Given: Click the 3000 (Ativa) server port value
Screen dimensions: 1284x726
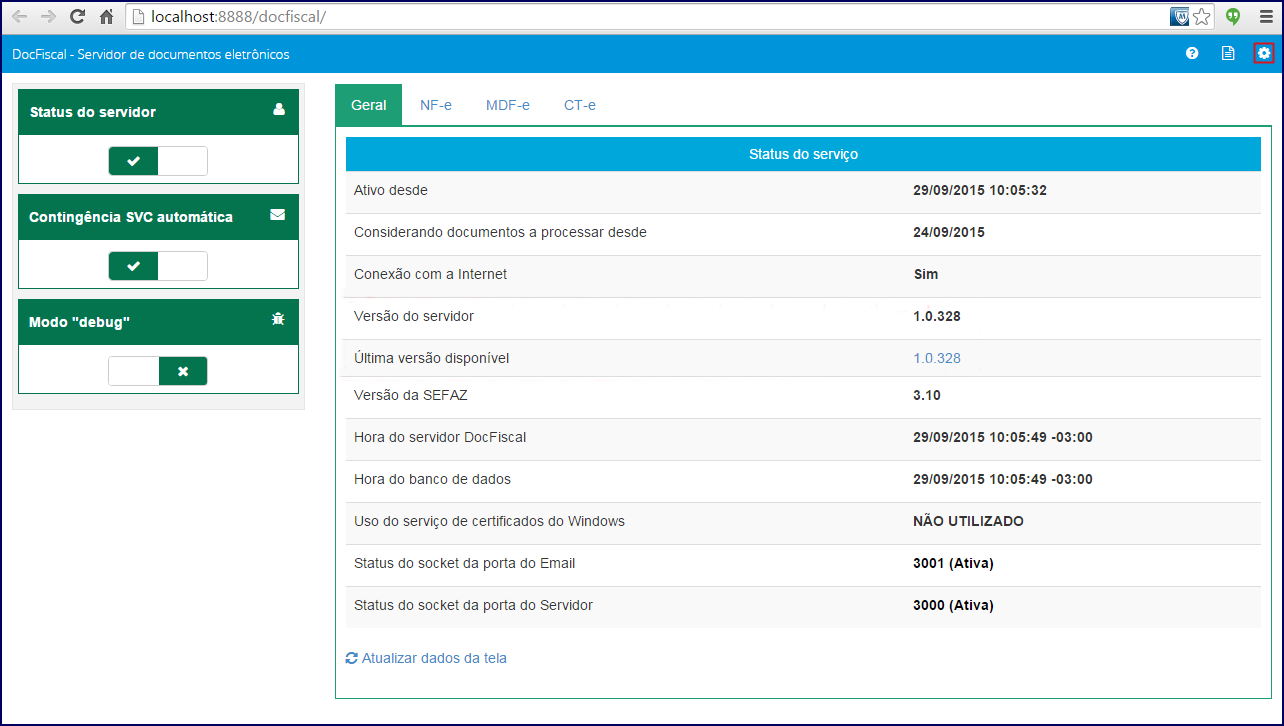Looking at the screenshot, I should (953, 605).
